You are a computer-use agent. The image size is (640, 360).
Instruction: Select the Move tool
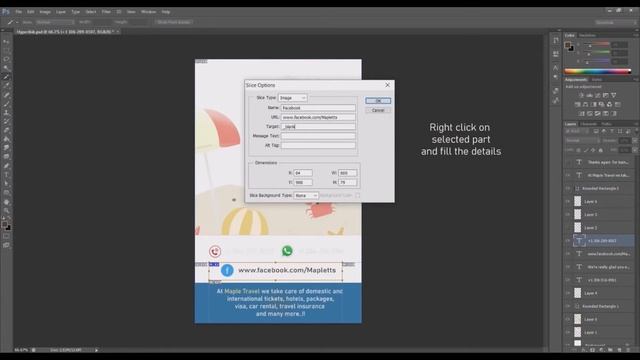coord(6,41)
